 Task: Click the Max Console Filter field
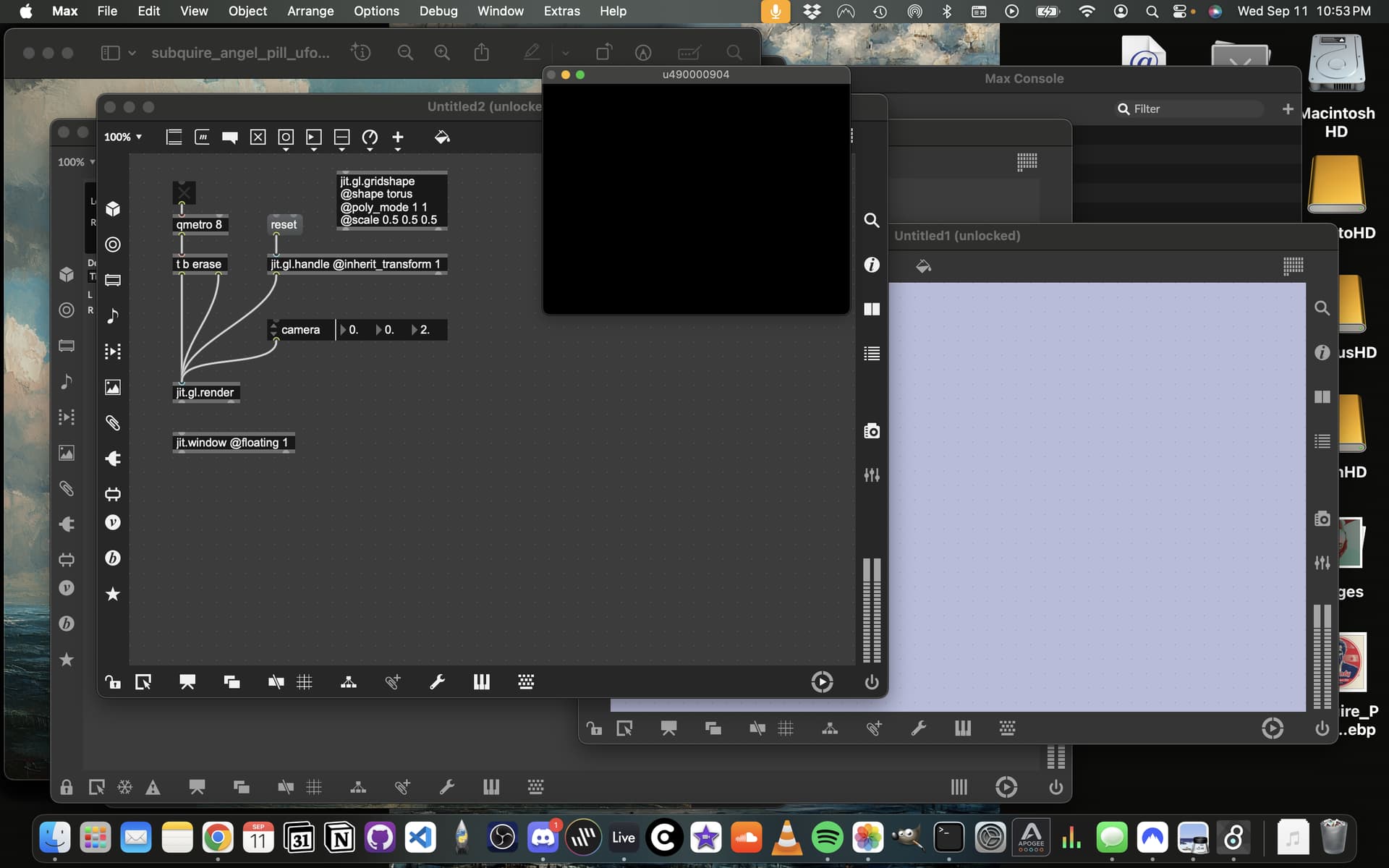[1190, 109]
